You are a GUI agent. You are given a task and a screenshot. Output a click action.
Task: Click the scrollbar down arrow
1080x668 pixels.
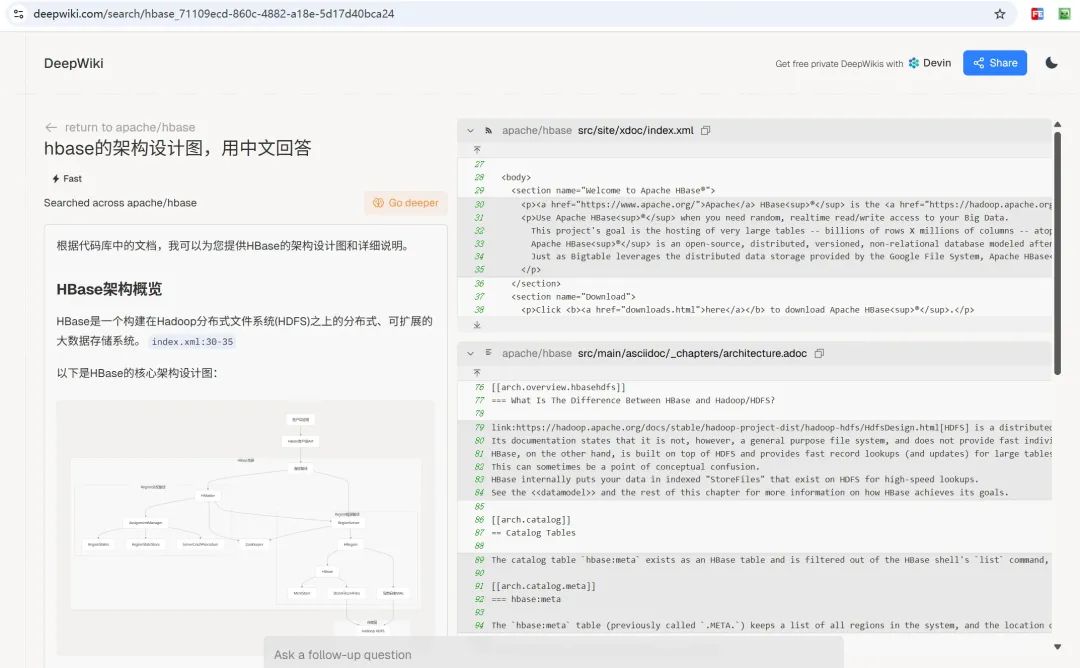pyautogui.click(x=1057, y=647)
